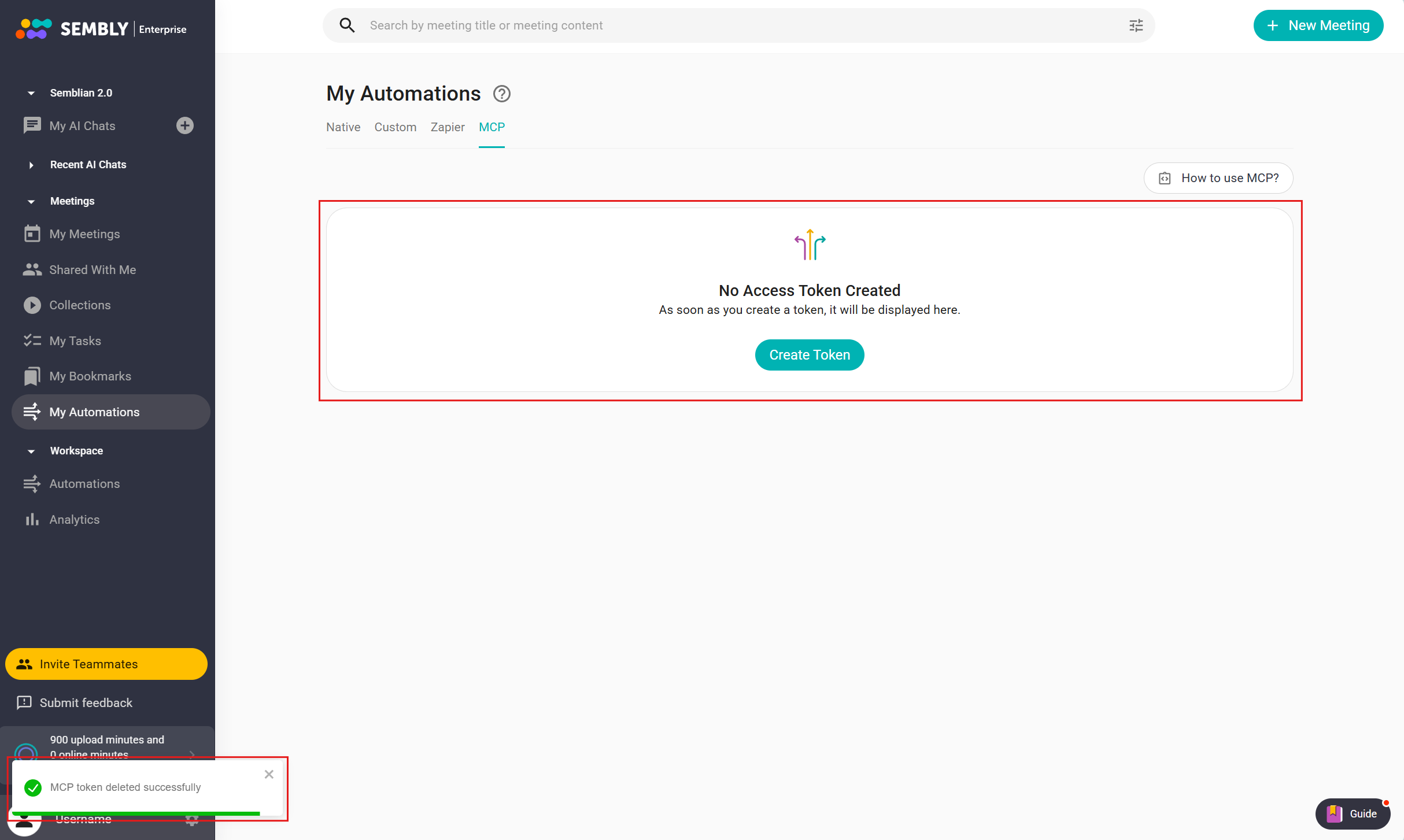Switch to the Native tab

343,127
